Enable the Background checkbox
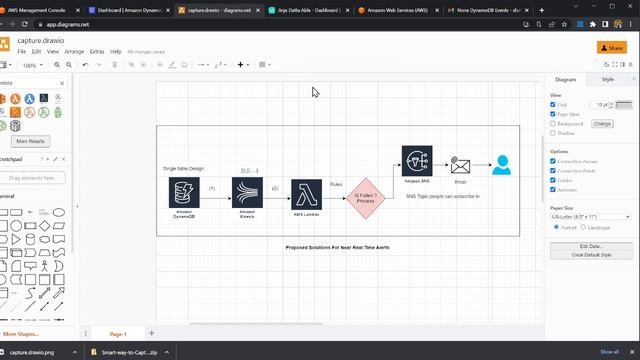The image size is (640, 360). [x=553, y=123]
